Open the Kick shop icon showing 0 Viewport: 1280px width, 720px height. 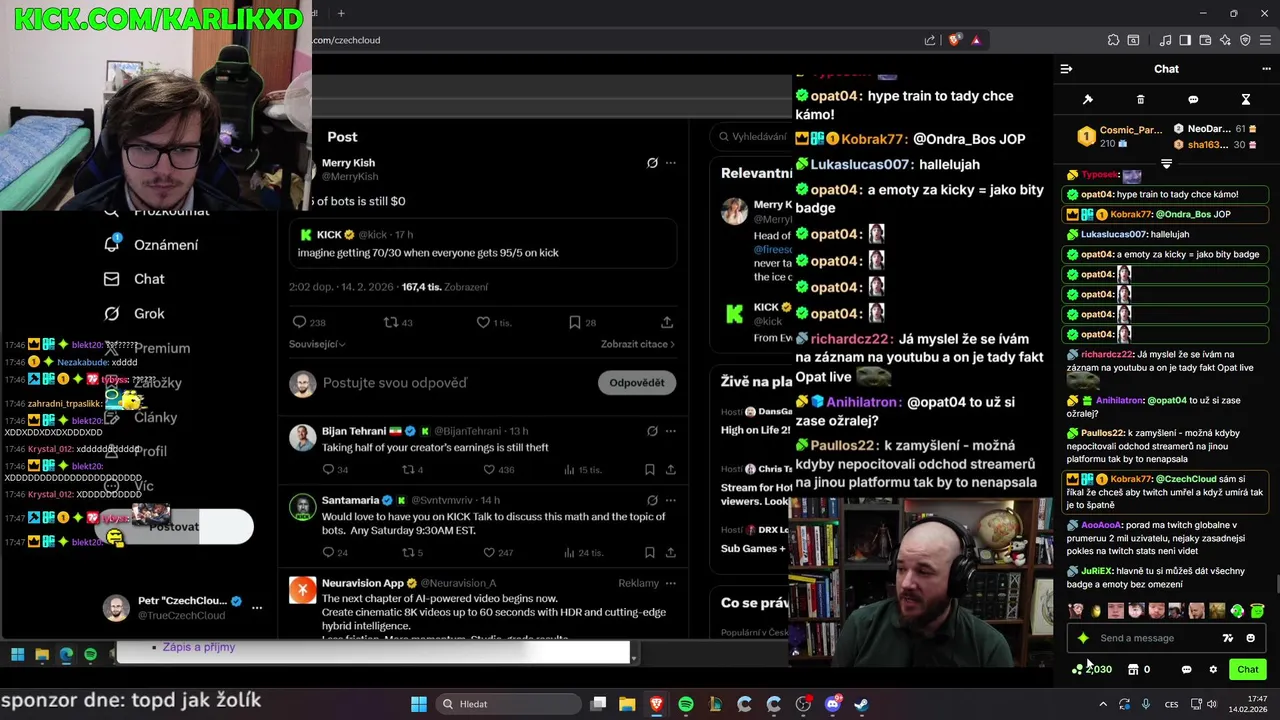1139,669
